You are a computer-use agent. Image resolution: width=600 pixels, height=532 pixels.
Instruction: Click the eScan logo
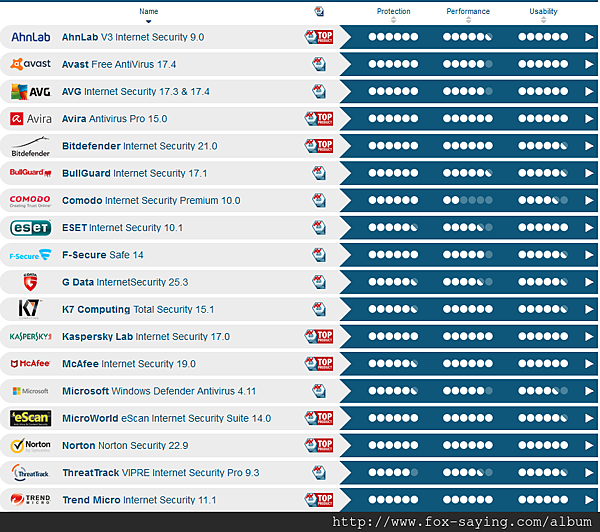click(x=31, y=418)
